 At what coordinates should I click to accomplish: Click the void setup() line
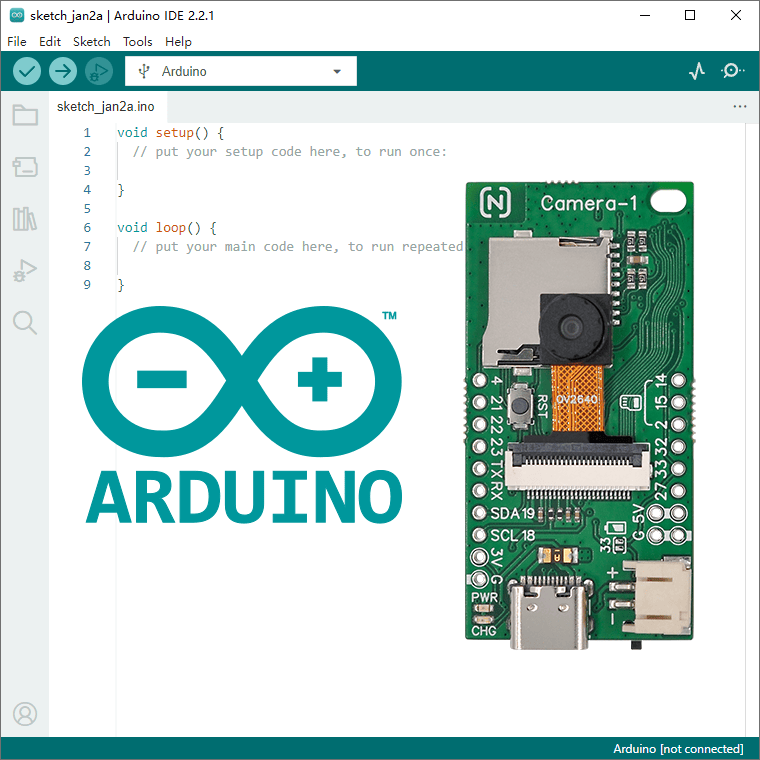click(170, 133)
